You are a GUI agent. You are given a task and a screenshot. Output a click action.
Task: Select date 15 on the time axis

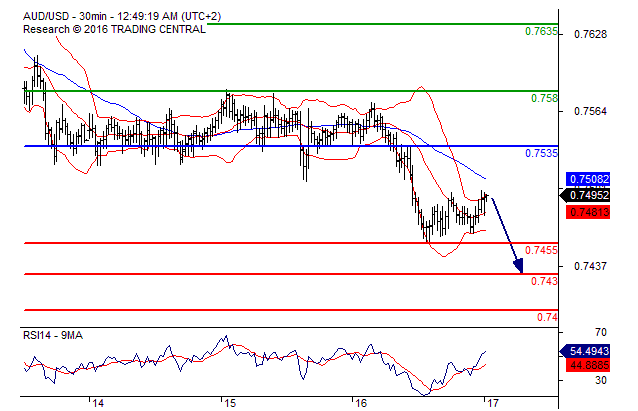click(x=230, y=403)
